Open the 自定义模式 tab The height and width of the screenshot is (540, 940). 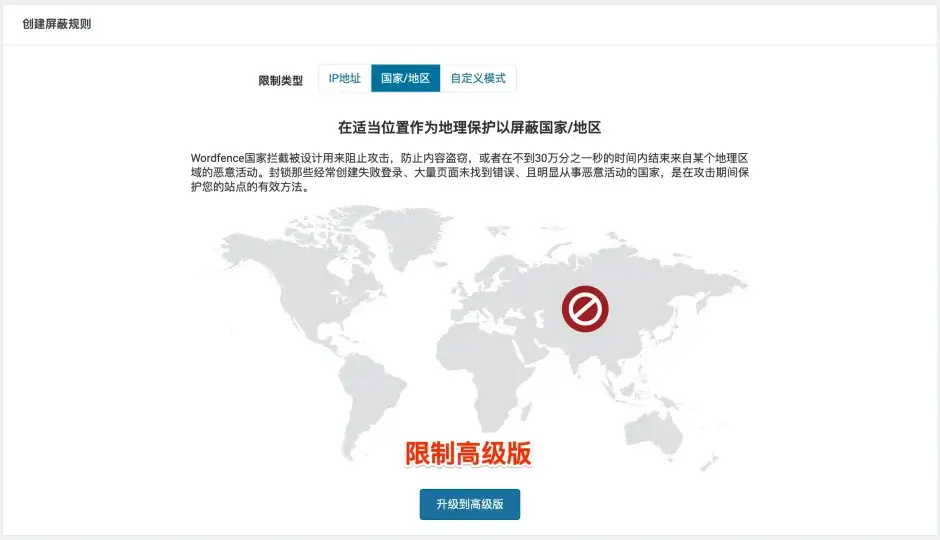point(478,79)
